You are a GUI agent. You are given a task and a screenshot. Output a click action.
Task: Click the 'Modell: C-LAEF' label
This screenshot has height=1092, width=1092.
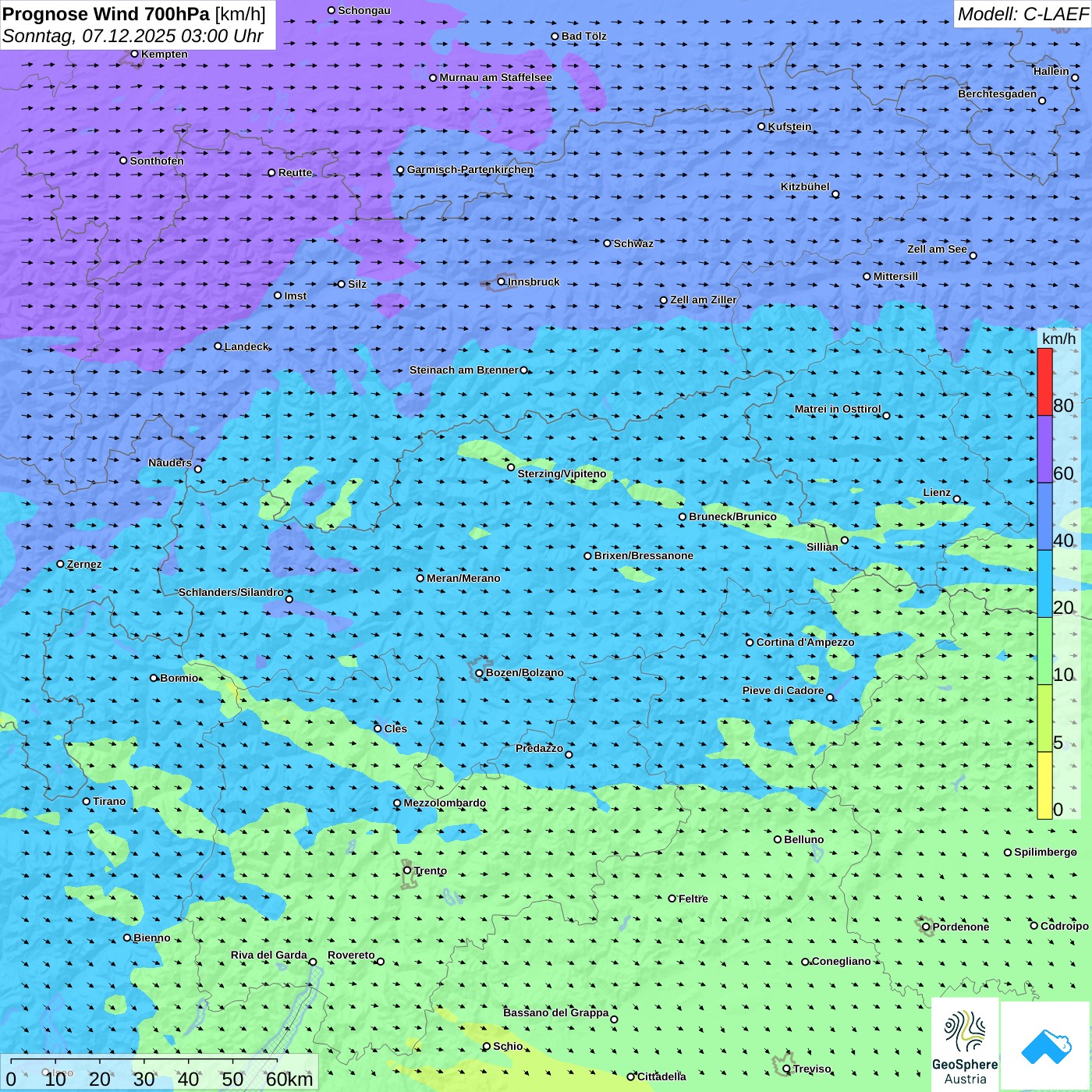tap(1023, 14)
